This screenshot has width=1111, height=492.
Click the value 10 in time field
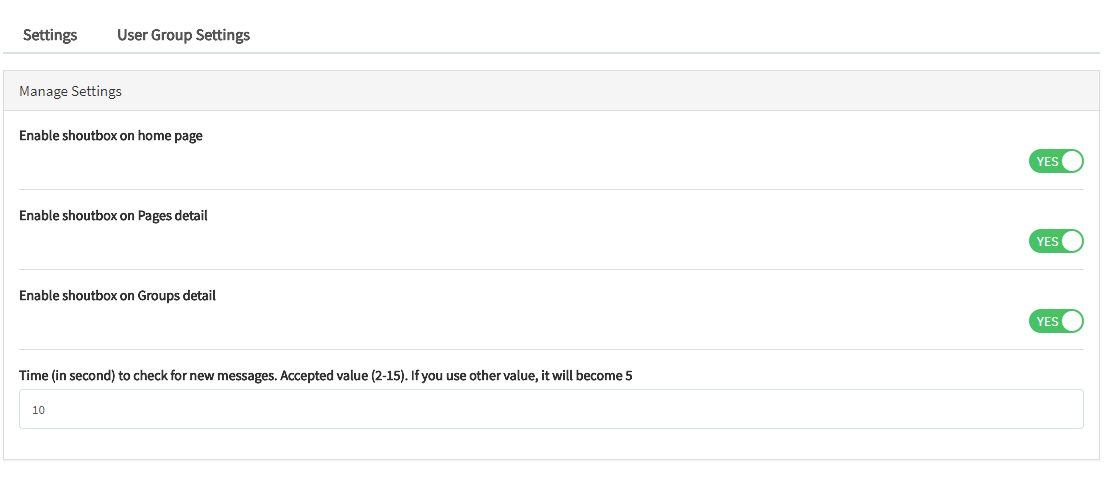pyautogui.click(x=39, y=410)
